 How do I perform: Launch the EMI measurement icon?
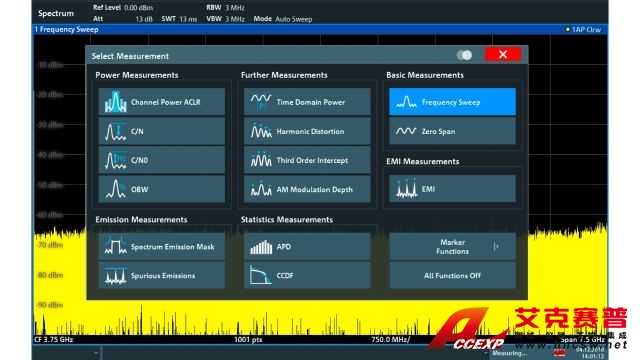click(x=407, y=189)
